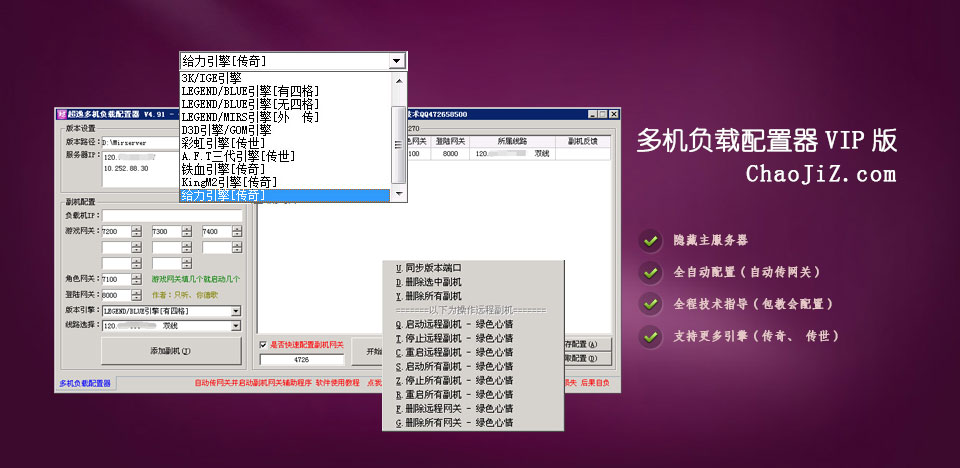Viewport: 960px width, 468px height.
Task: Choose LEGEND/MIRS引擎[外 传] from the list
Action: (x=285, y=117)
